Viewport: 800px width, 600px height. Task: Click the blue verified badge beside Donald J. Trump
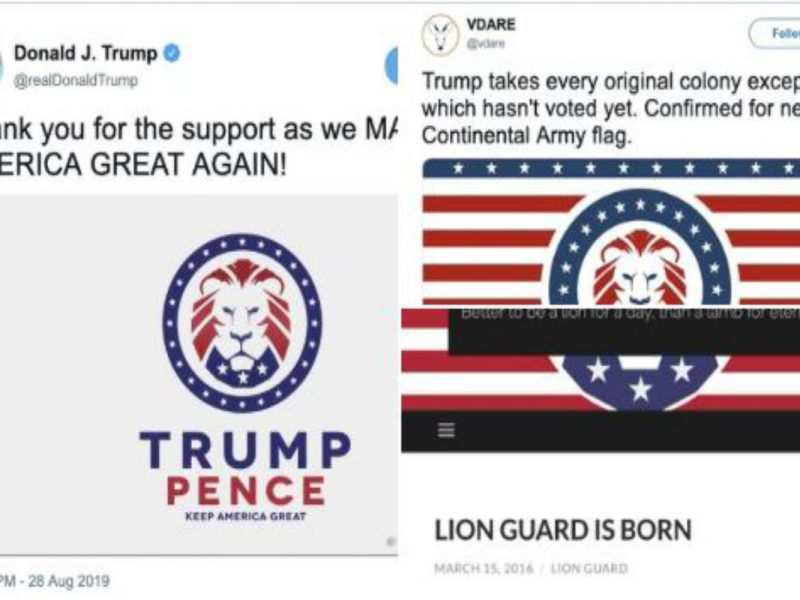[x=171, y=54]
